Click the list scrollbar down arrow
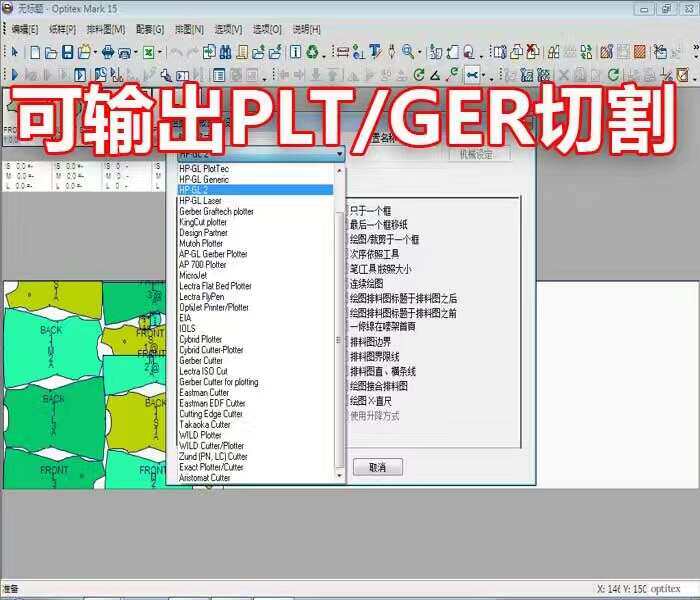 [x=339, y=476]
